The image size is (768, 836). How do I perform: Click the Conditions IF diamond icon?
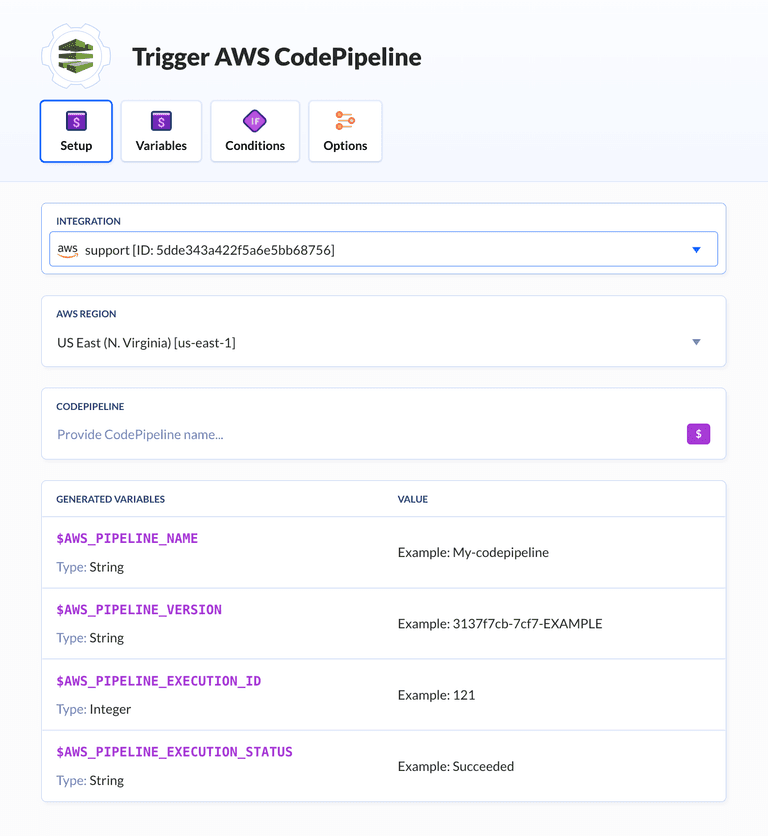[254, 121]
